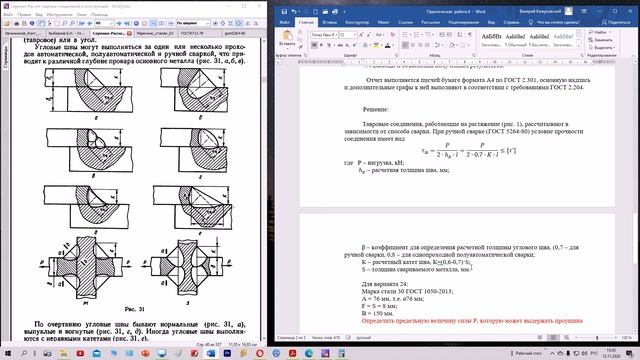Screen dimensions: 640x360
Task: Click the Найти (Find) button in Word
Action: coord(600,32)
